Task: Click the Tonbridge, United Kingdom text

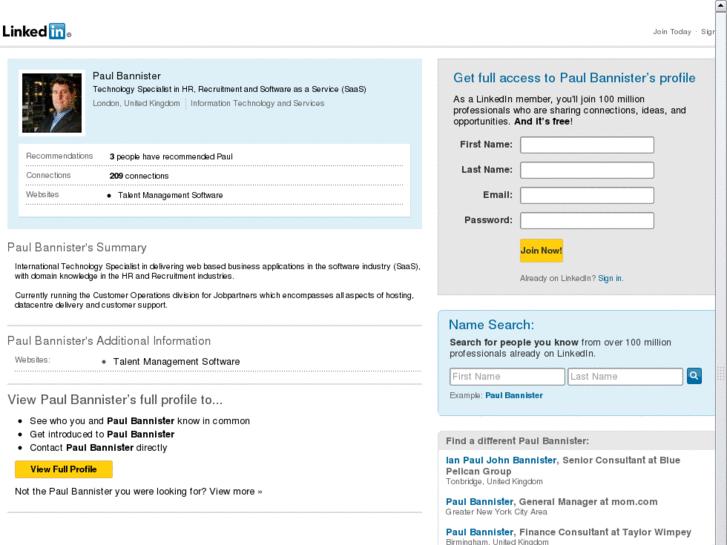Action: pos(494,481)
